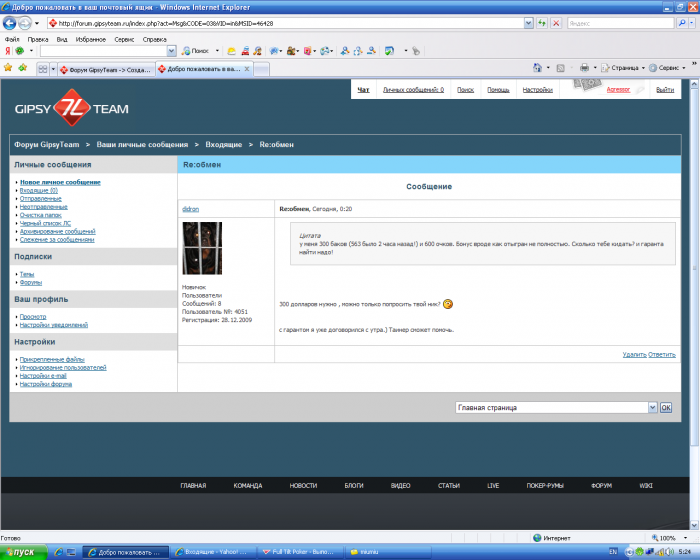
Task: Open the Вид menu
Action: pyautogui.click(x=62, y=39)
